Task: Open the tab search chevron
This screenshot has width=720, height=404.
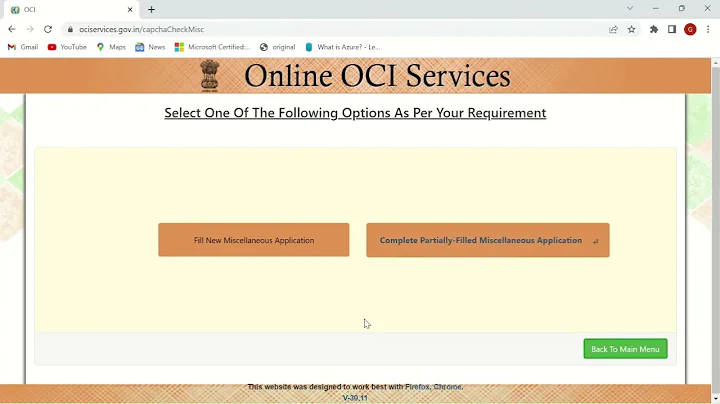Action: 630,8
